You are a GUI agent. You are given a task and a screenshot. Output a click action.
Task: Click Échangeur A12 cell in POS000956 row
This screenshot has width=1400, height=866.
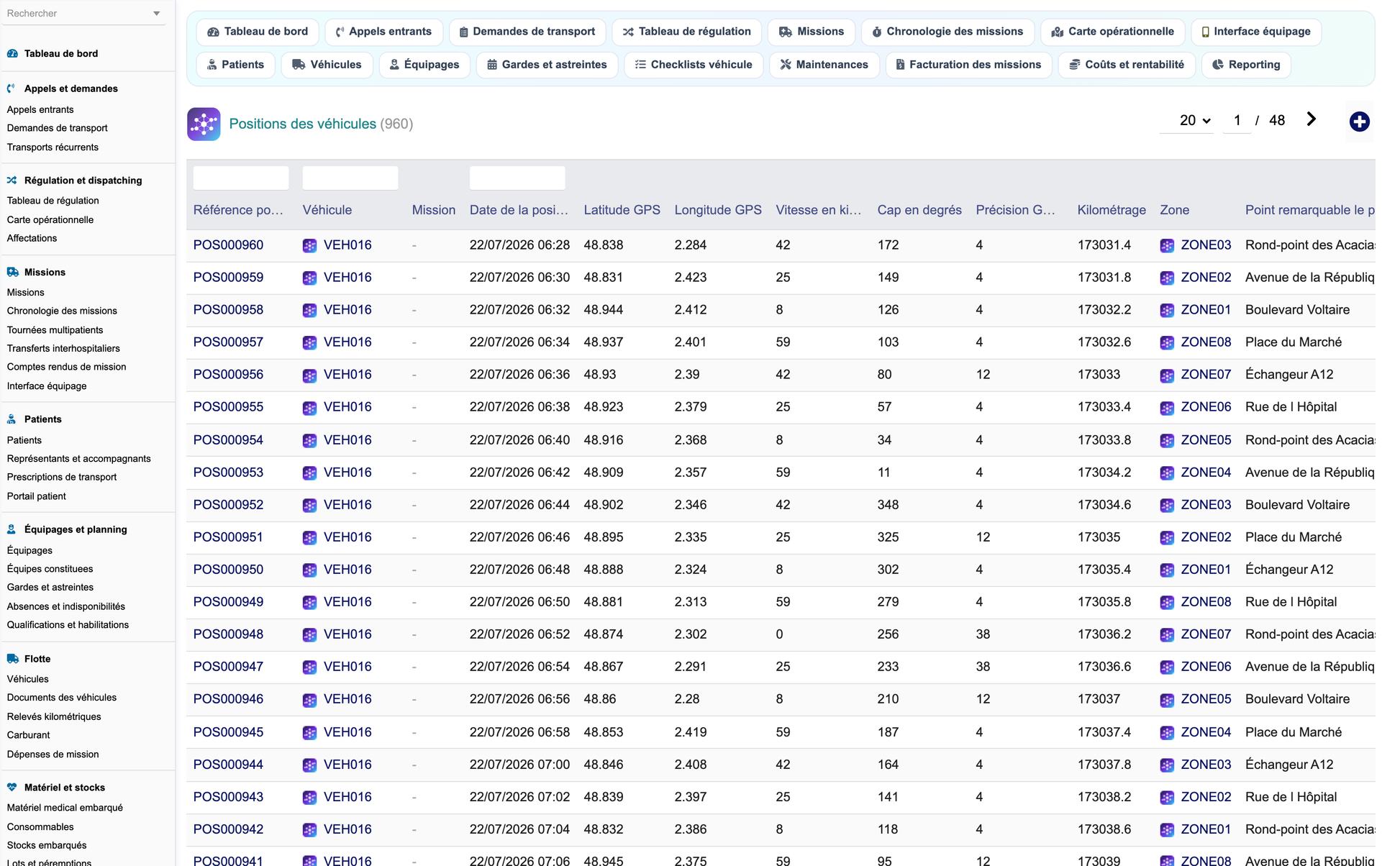pos(1289,375)
